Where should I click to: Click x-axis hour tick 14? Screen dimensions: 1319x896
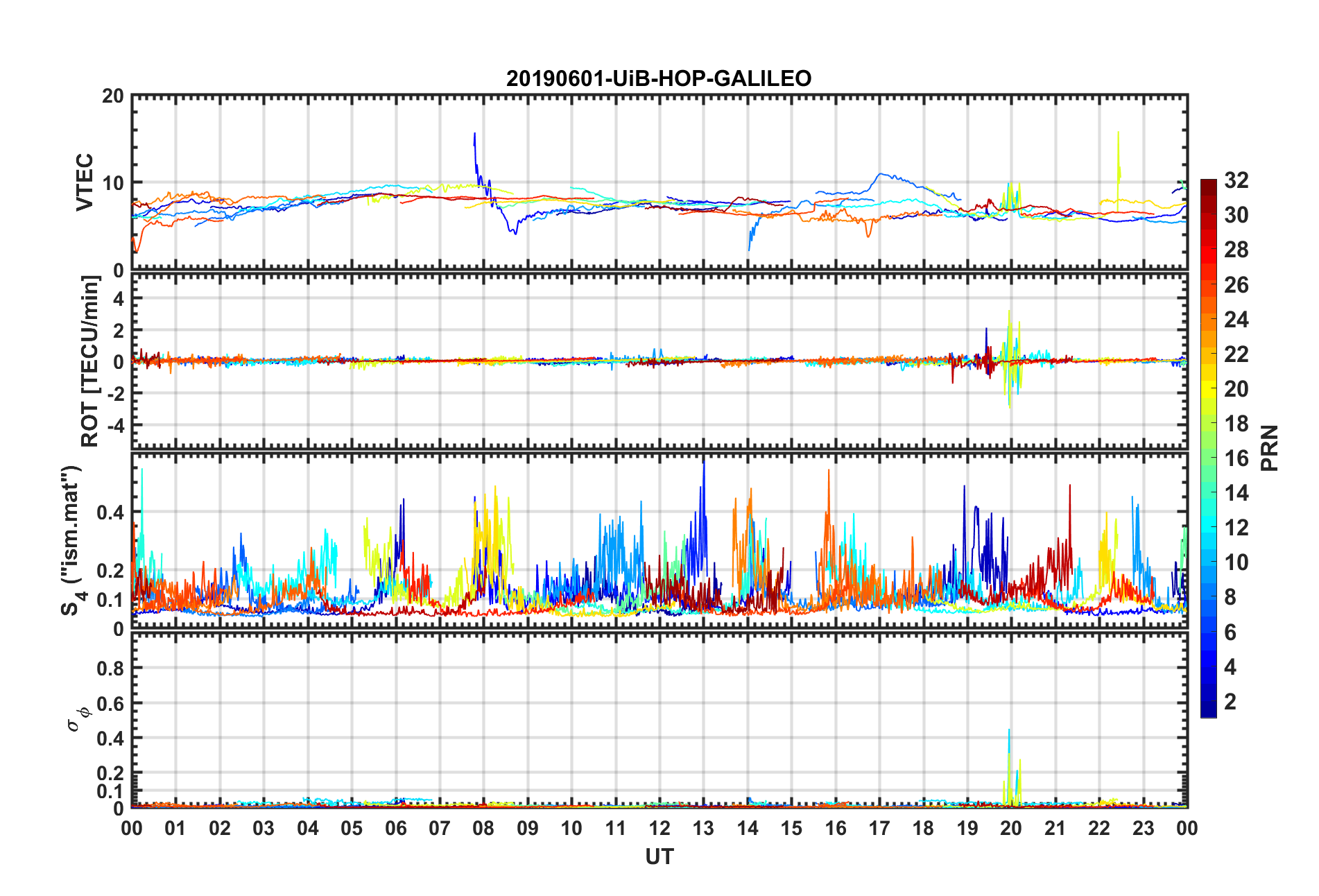pos(748,828)
